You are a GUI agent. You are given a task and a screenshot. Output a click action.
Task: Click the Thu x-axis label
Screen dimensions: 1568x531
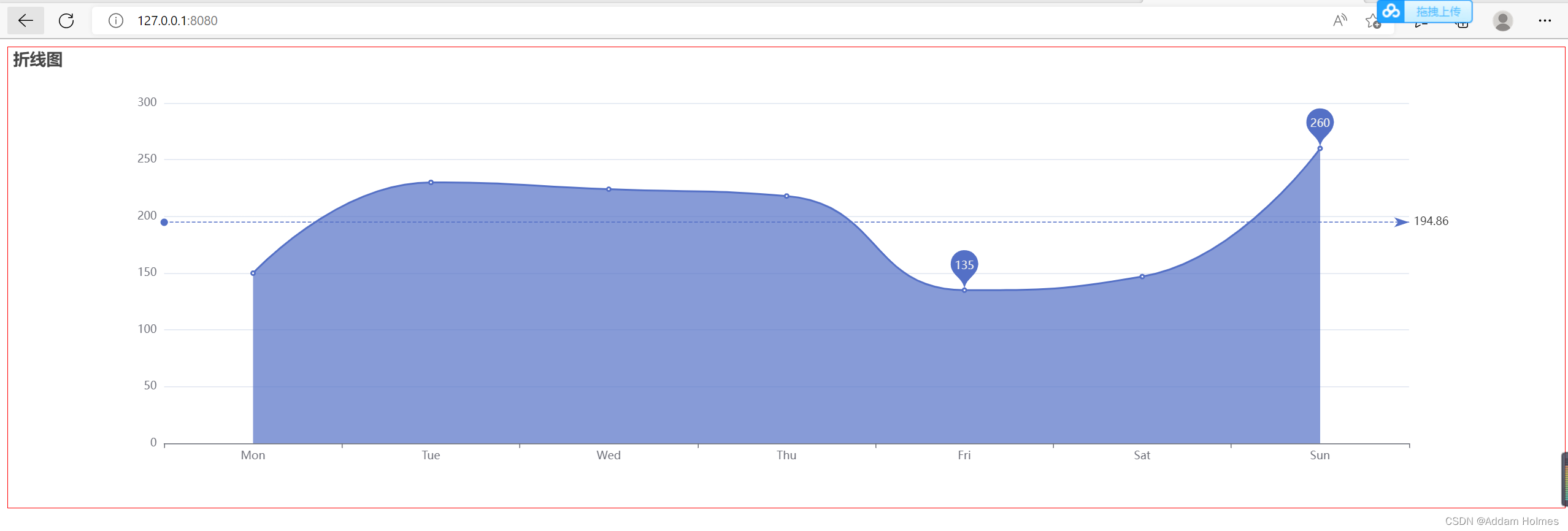tap(786, 455)
